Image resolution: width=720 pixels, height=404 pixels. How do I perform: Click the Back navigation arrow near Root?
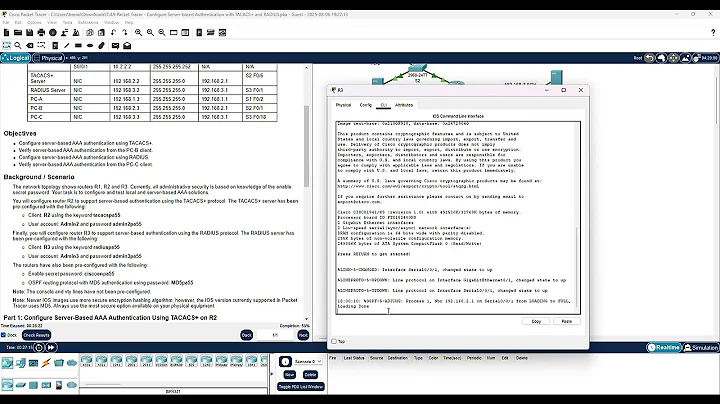click(649, 58)
